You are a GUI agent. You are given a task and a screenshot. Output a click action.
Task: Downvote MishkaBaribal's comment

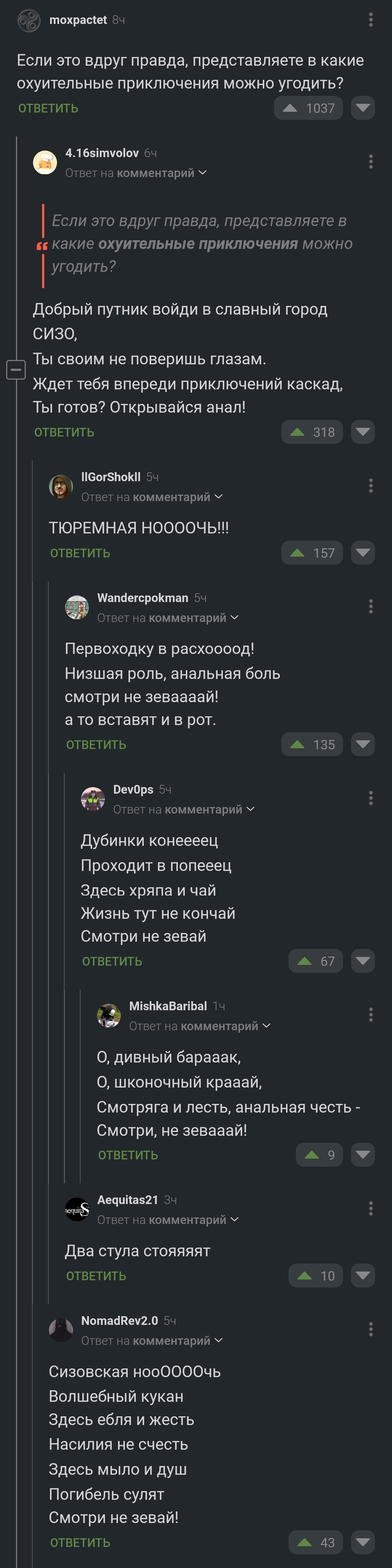[363, 1155]
